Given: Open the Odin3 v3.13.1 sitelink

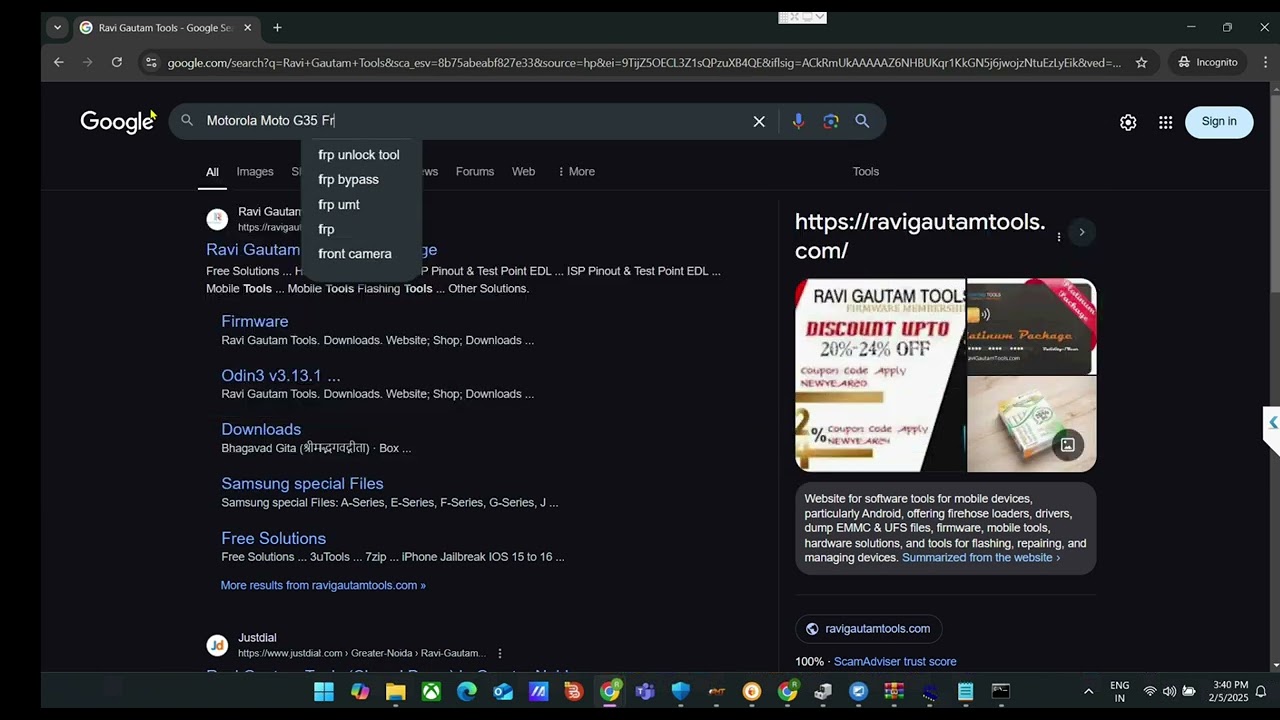Looking at the screenshot, I should point(281,376).
